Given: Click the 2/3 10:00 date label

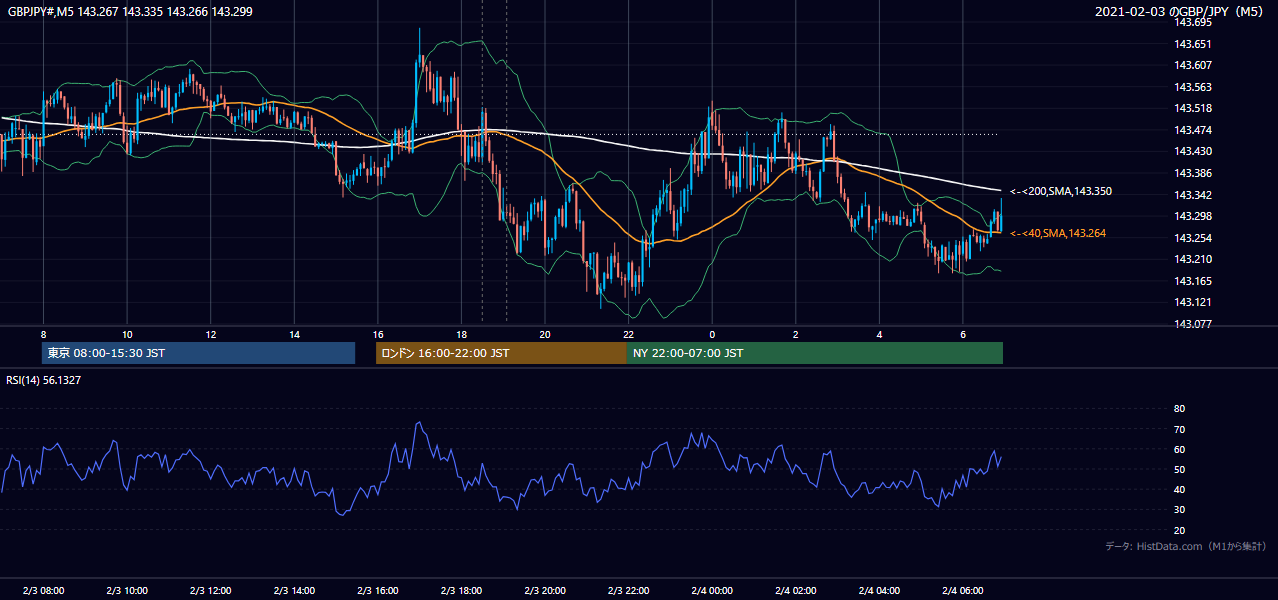Looking at the screenshot, I should [x=127, y=591].
